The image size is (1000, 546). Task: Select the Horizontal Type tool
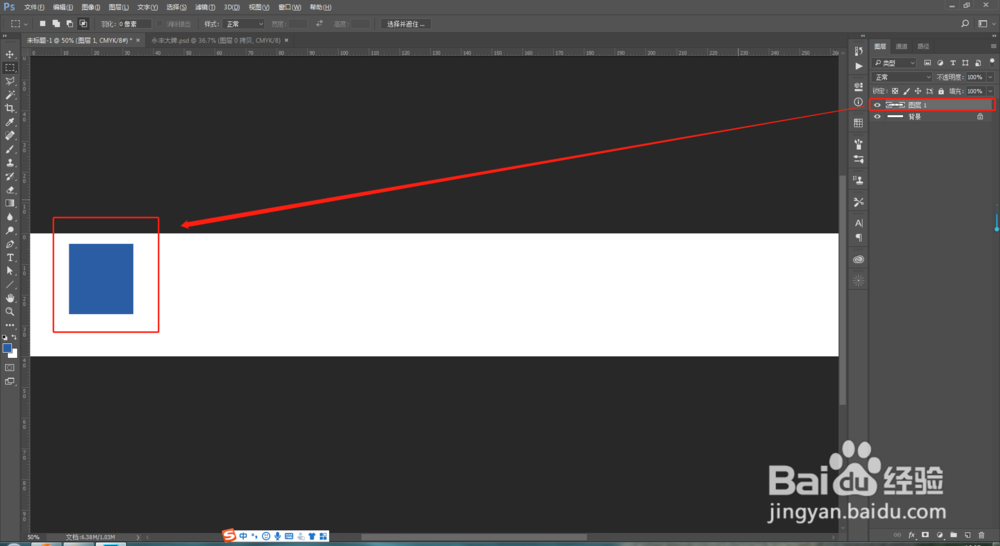10,258
